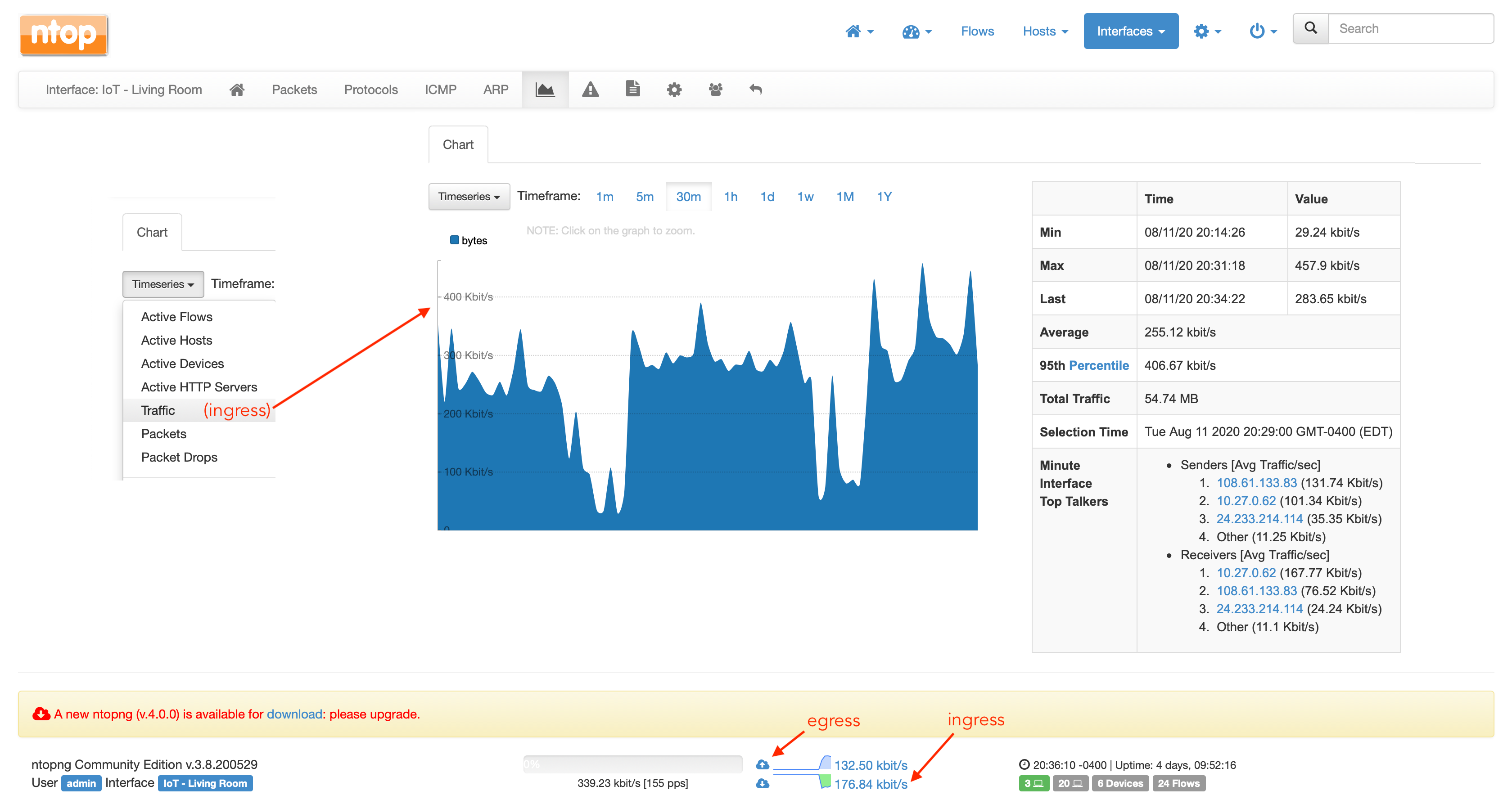Open the chart icon tab in the interface bar
The height and width of the screenshot is (795, 1512).
coord(545,90)
